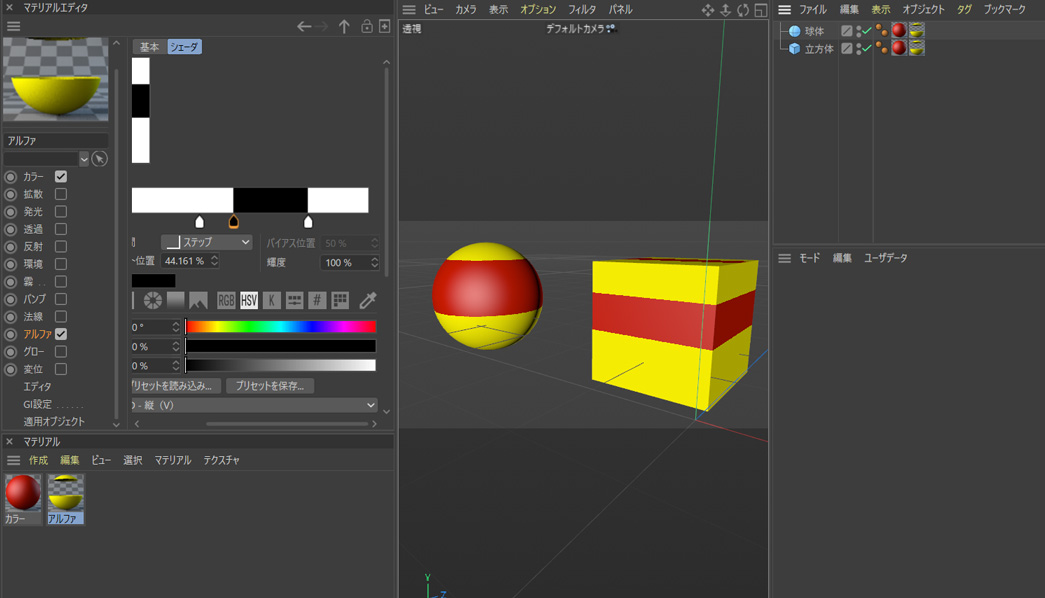Open the オブジェクト menu in Object Manager
This screenshot has width=1045, height=598.
click(x=923, y=10)
